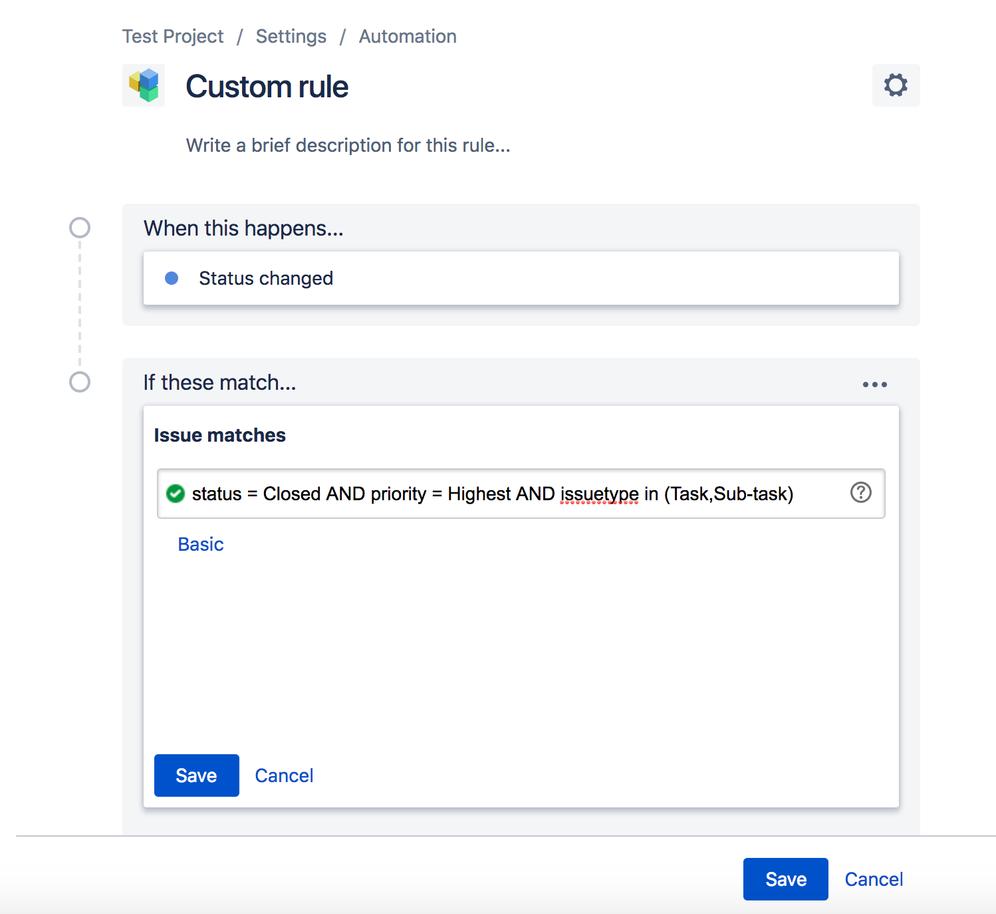Cancel the rule in the footer bar
996x914 pixels.
pyautogui.click(x=873, y=879)
